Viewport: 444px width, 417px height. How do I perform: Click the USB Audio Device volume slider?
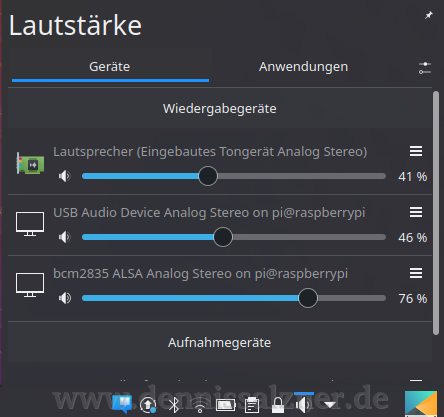pyautogui.click(x=234, y=237)
